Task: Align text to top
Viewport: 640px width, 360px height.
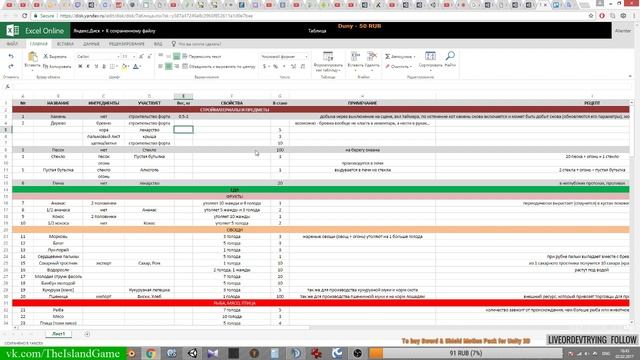Action: (160, 56)
